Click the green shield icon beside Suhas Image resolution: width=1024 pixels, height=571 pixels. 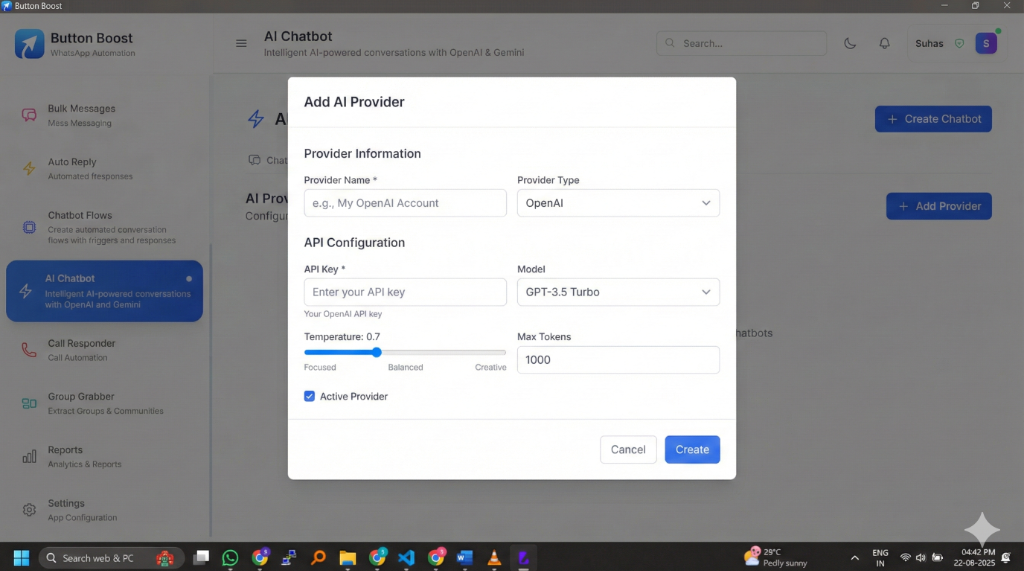(959, 44)
